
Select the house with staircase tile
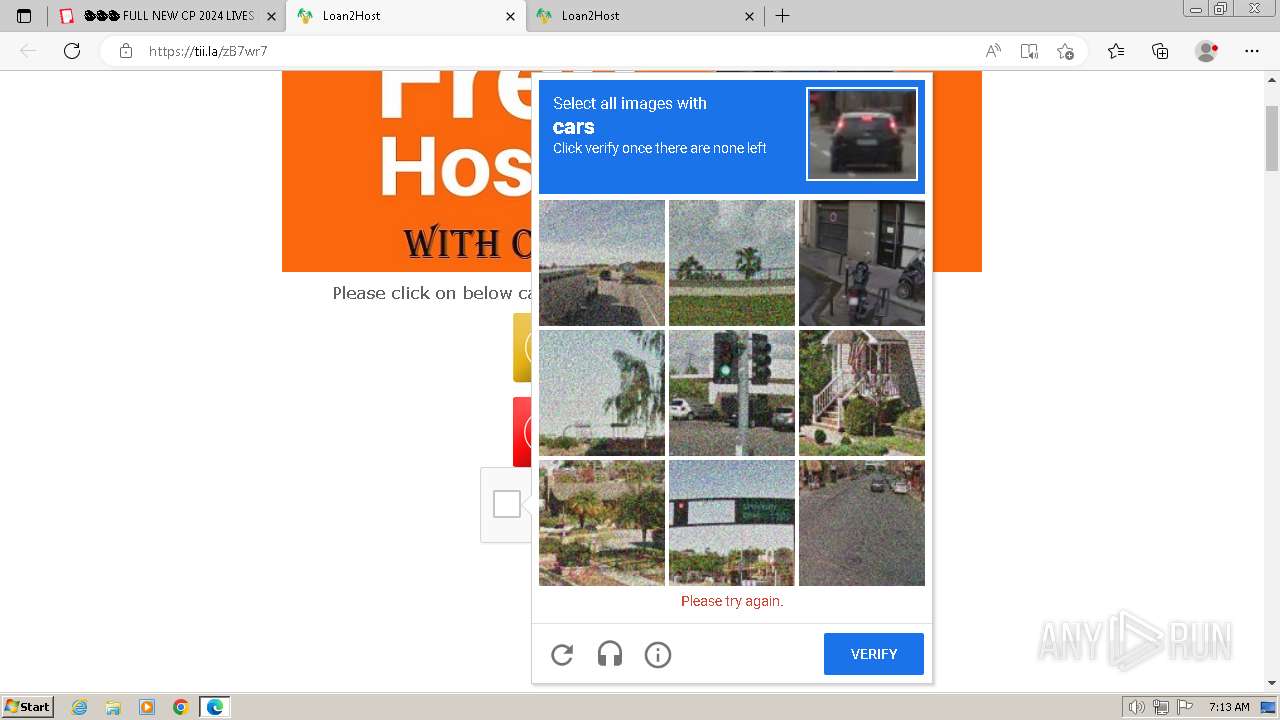862,393
